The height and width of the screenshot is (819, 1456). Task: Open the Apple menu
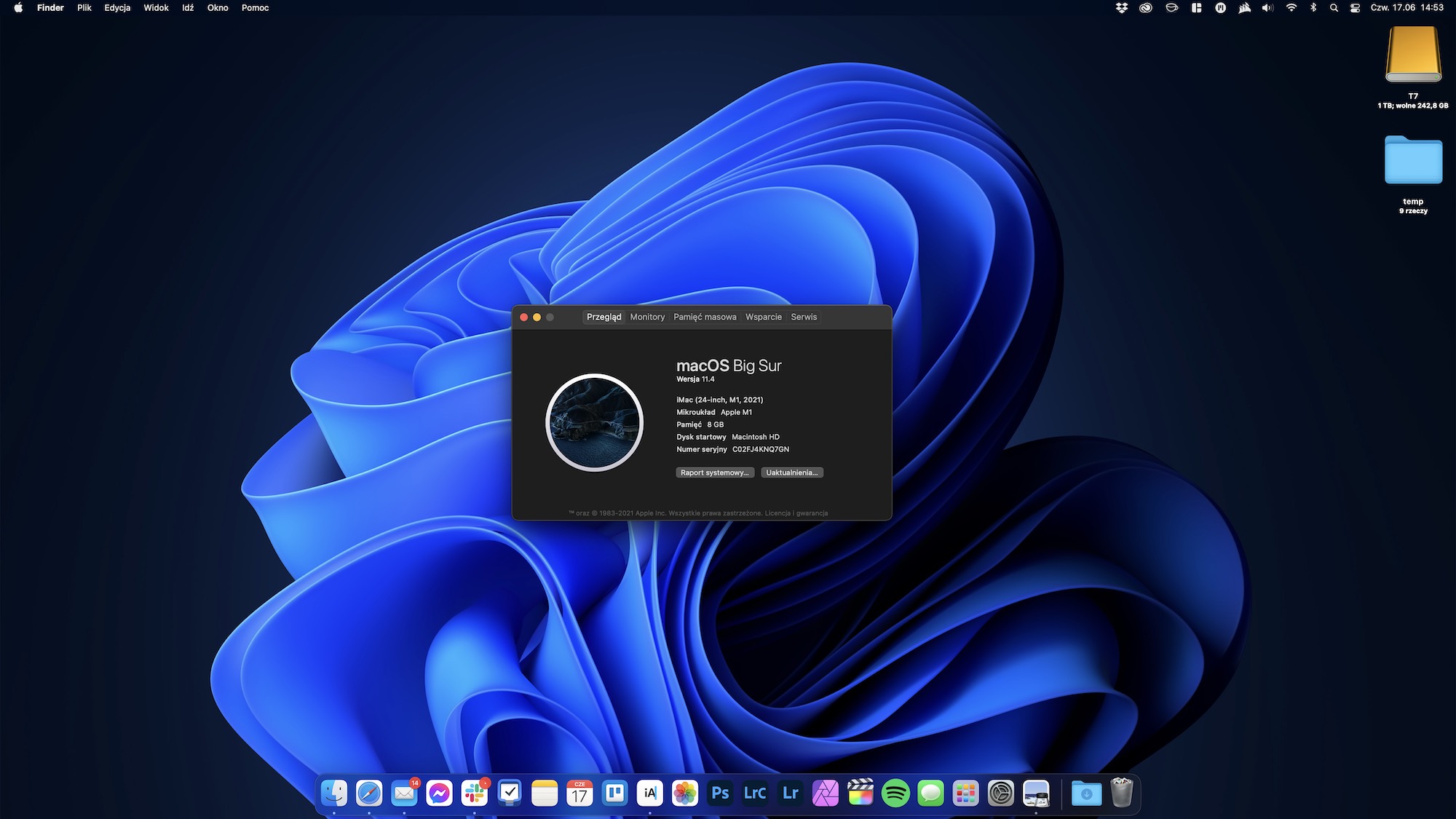18,8
